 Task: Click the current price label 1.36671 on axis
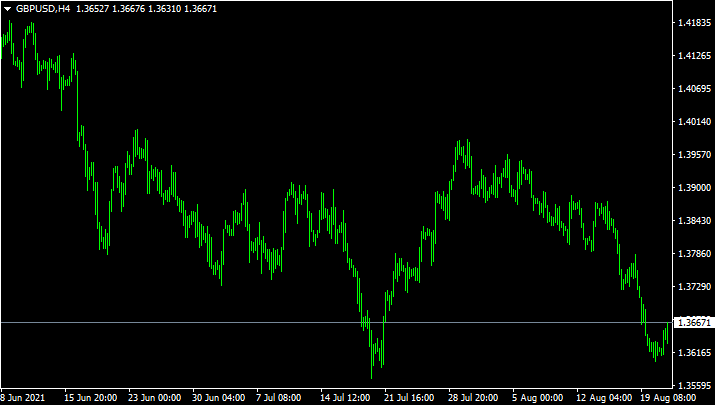click(694, 322)
